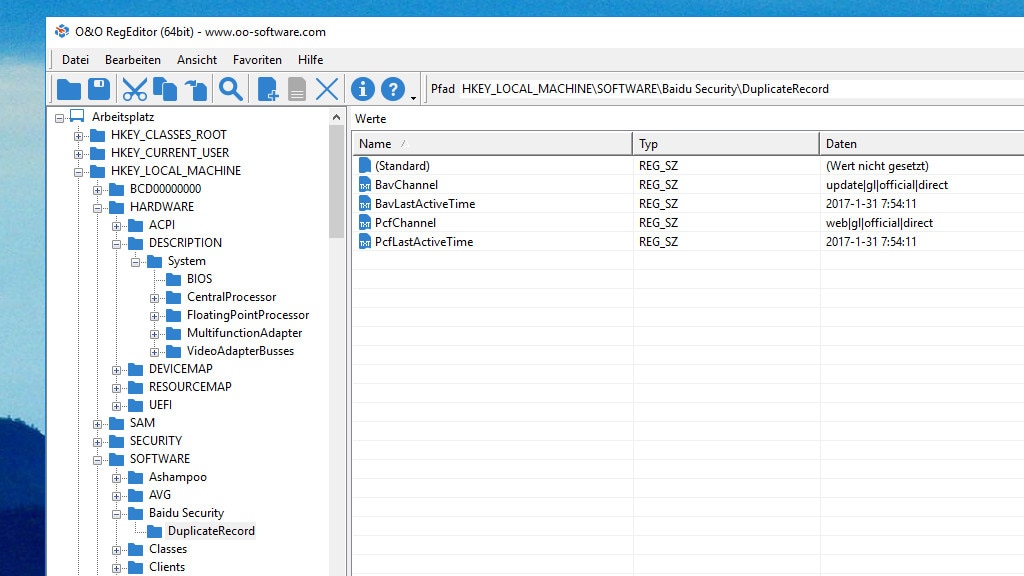The width and height of the screenshot is (1024, 576).
Task: Select the AVG tree item
Action: [x=159, y=495]
